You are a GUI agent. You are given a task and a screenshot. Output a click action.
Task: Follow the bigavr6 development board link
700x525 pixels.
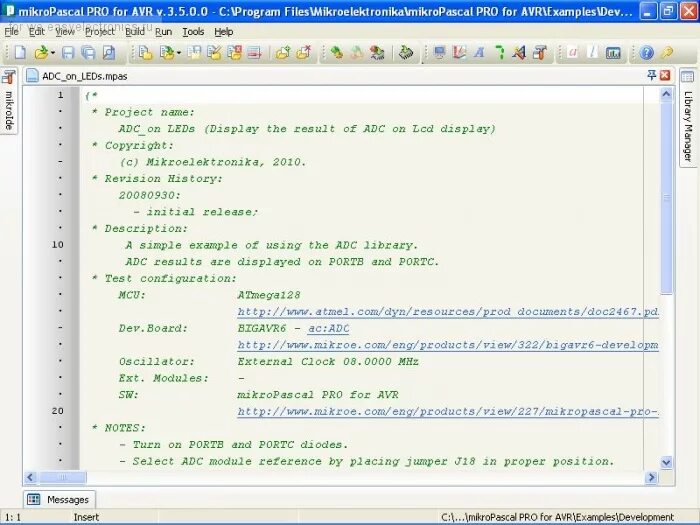tap(448, 345)
